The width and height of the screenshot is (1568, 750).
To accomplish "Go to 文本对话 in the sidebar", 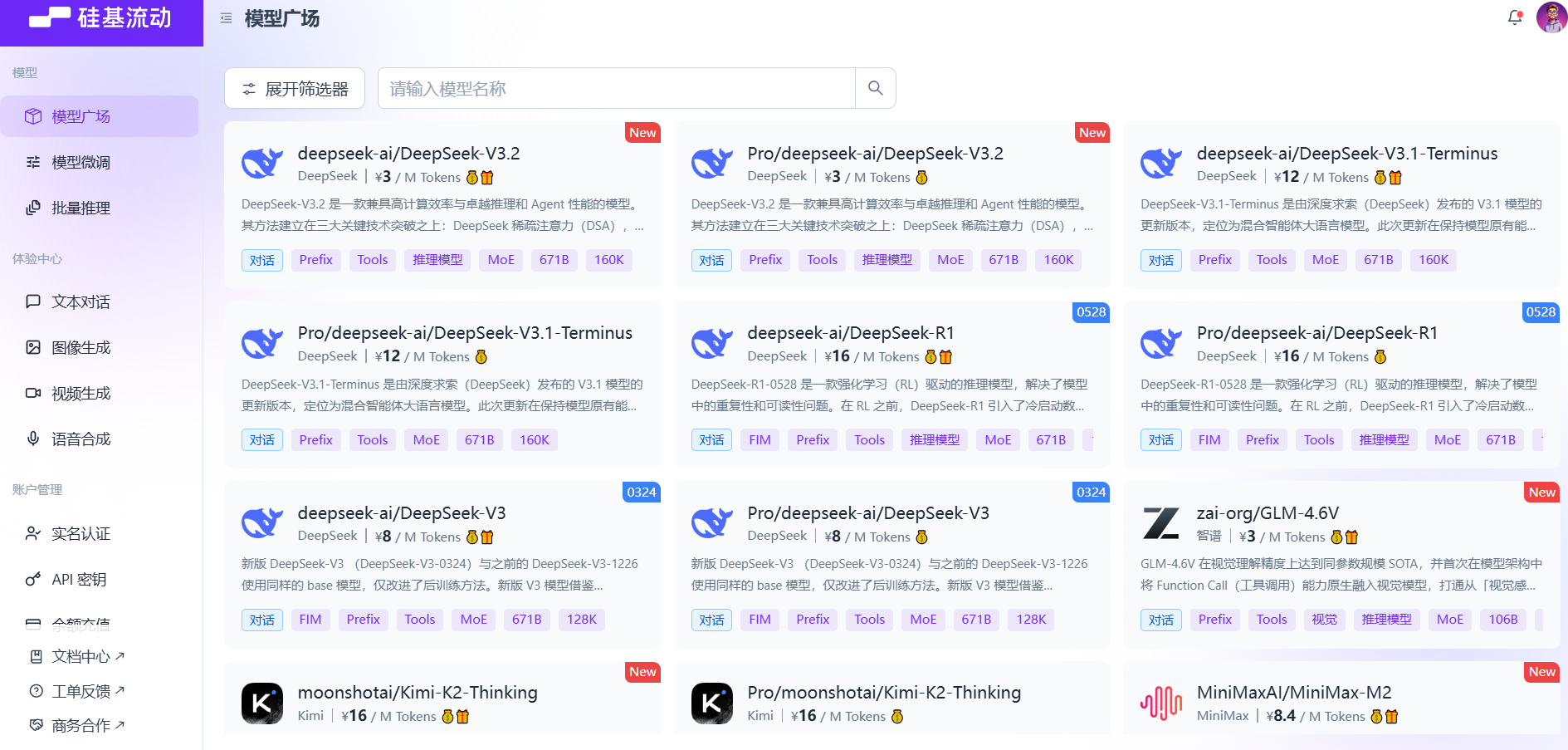I will [81, 302].
